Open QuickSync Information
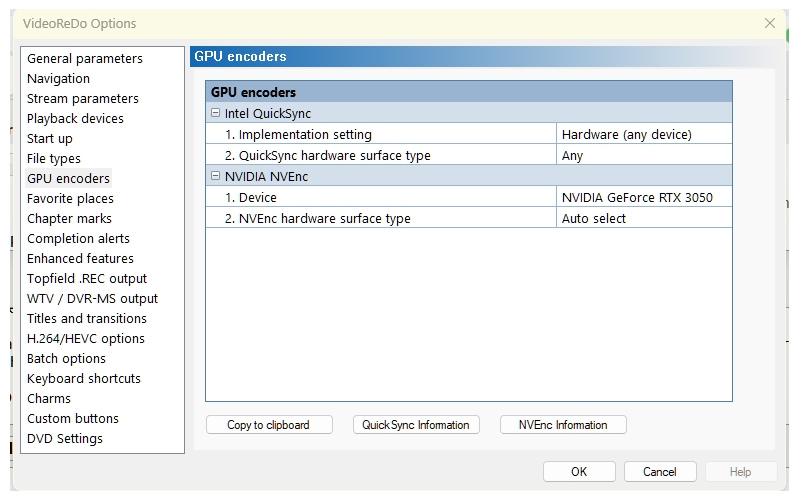This screenshot has height=500, width=800. click(x=416, y=424)
